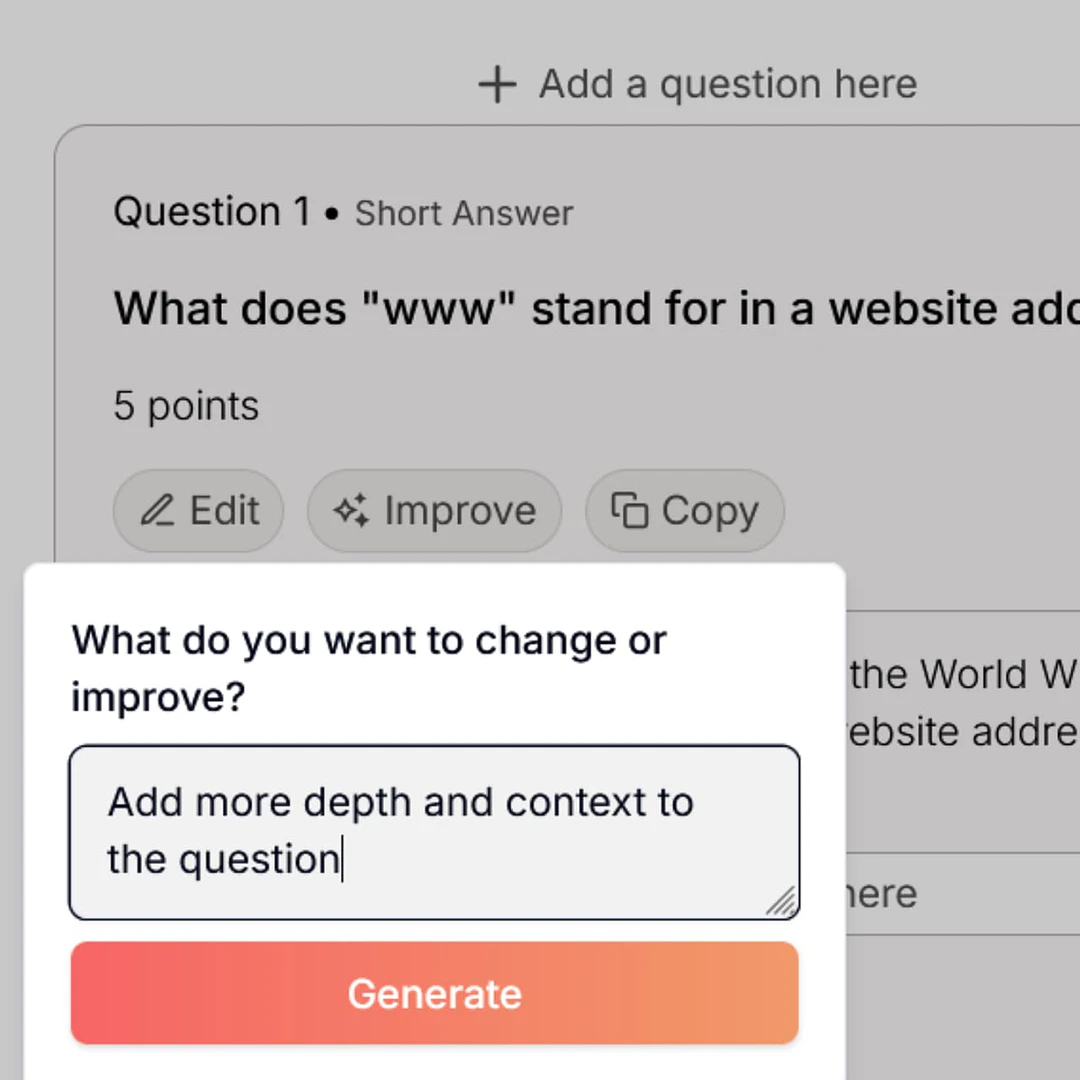Click the text area resize handle
The image size is (1080, 1080).
(x=782, y=902)
